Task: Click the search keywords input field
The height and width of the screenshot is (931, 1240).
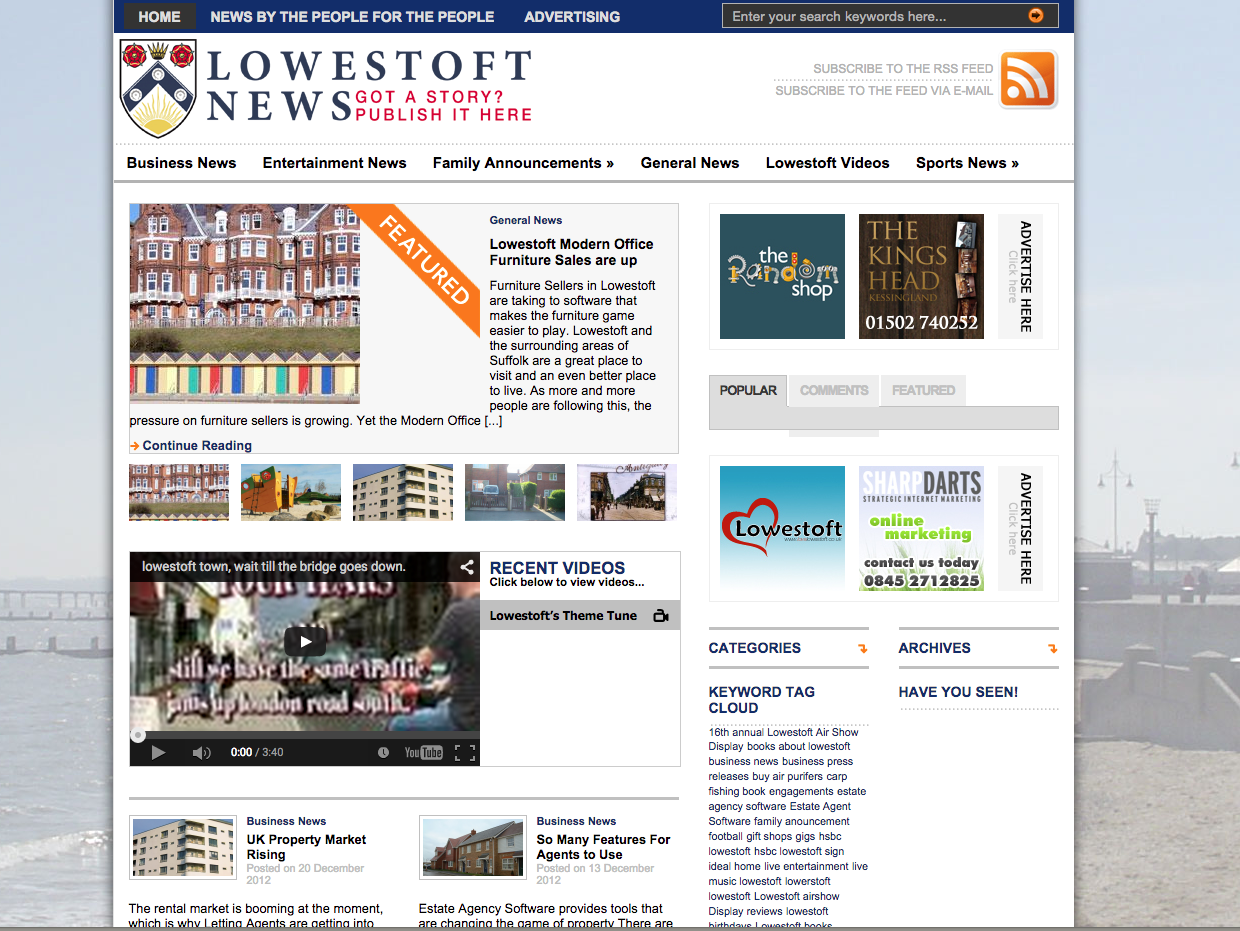Action: [x=875, y=16]
